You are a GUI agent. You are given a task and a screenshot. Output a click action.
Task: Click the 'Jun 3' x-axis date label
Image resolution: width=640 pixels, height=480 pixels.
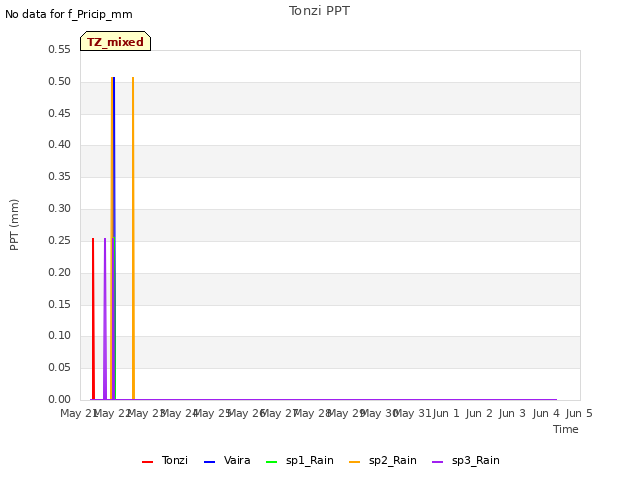(513, 413)
